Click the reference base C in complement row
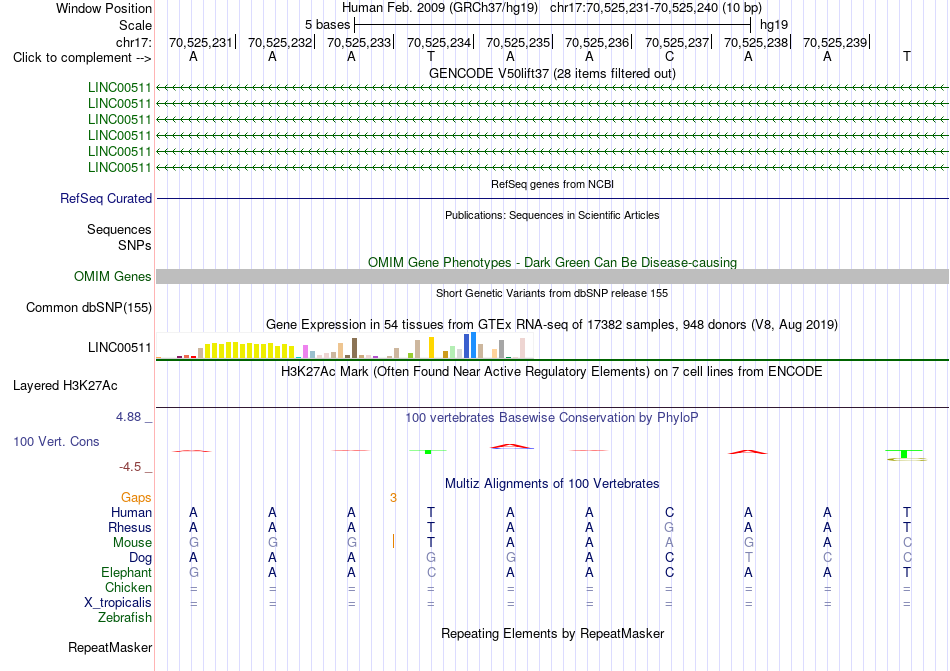The height and width of the screenshot is (671, 950). [669, 57]
